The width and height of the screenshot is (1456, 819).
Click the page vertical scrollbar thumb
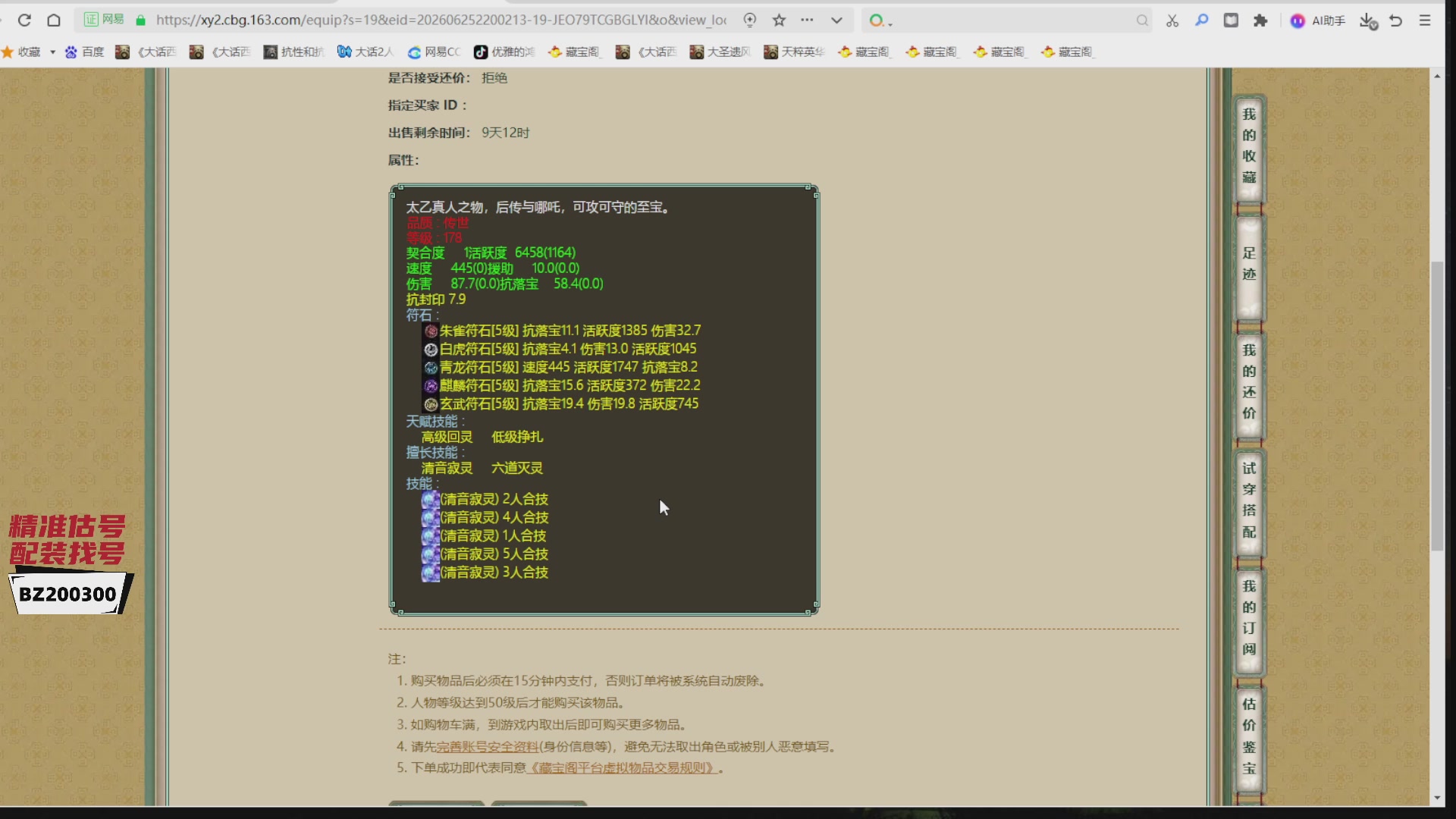click(x=1437, y=406)
